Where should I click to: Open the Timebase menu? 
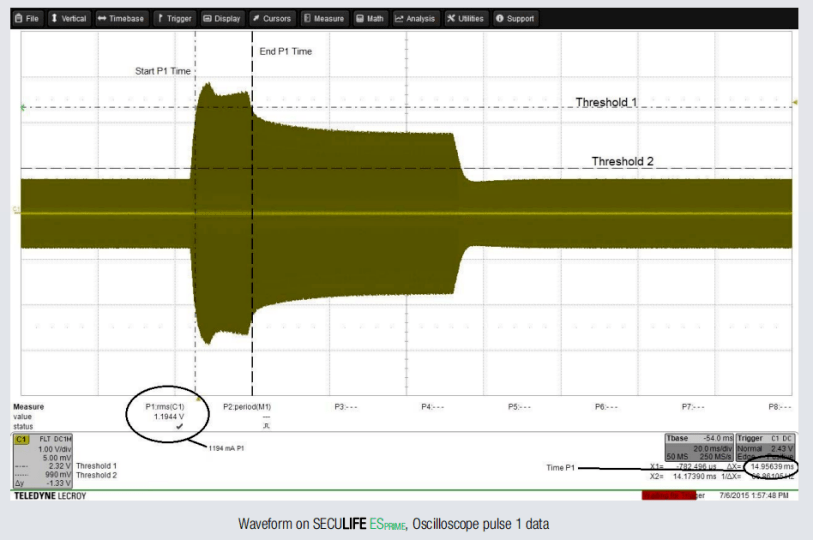121,18
